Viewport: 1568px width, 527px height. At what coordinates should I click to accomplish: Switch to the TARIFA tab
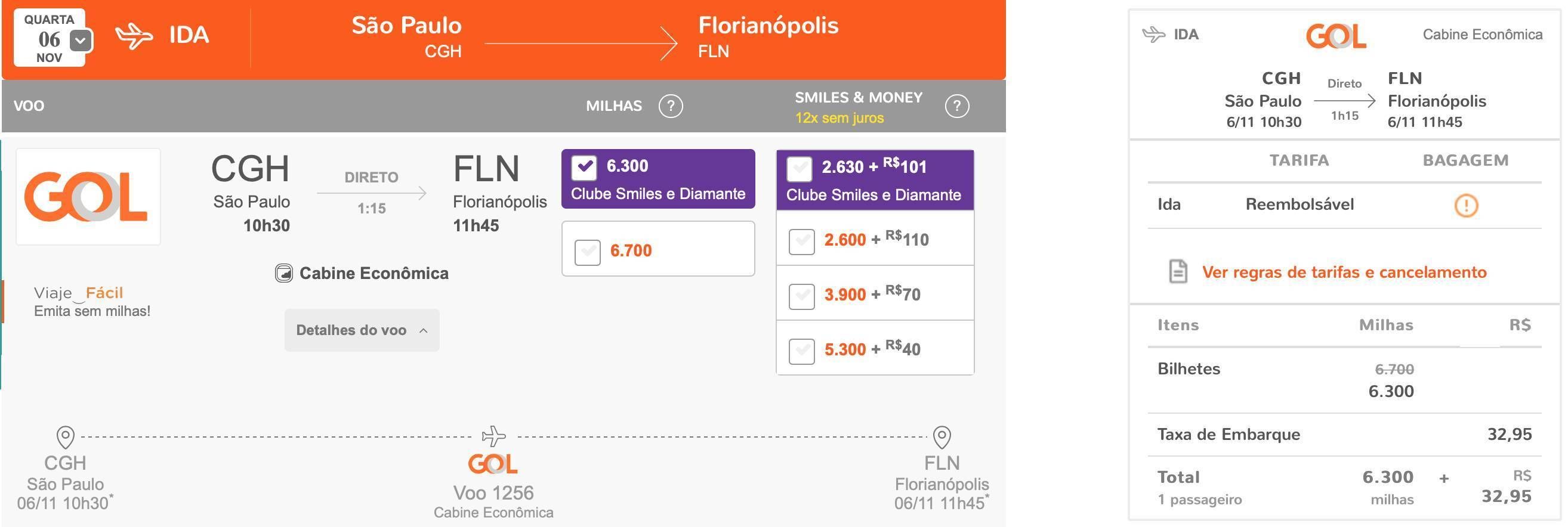(x=1299, y=160)
